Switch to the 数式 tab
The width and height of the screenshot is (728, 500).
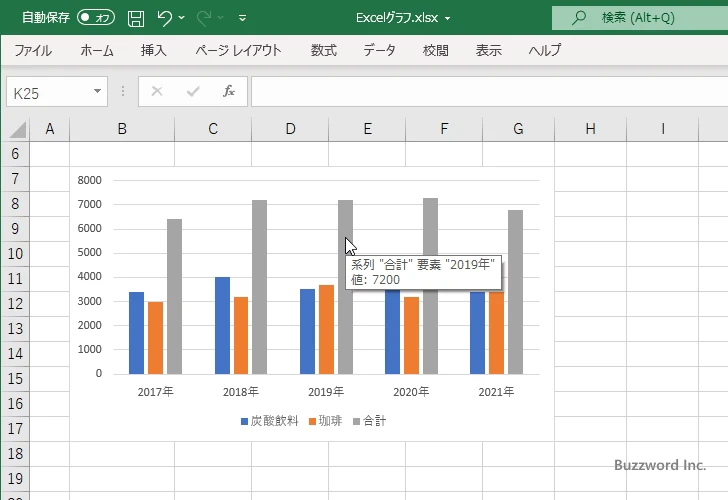324,50
